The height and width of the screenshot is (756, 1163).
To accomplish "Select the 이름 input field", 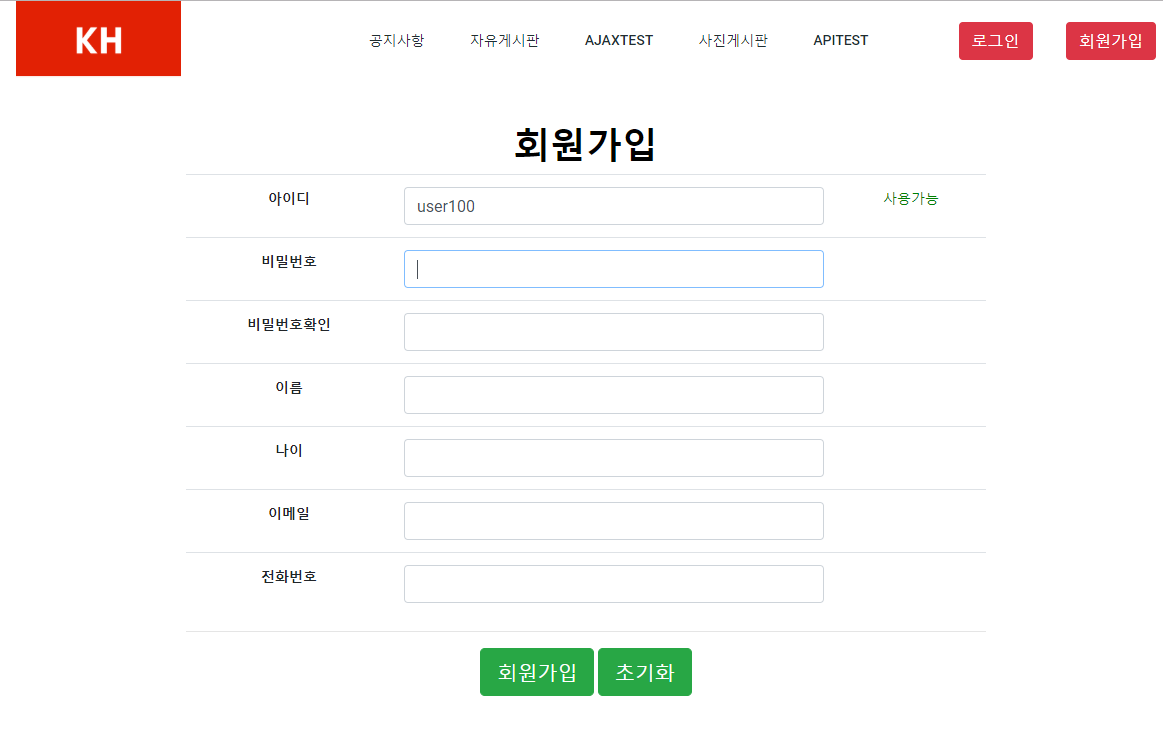I will point(613,395).
